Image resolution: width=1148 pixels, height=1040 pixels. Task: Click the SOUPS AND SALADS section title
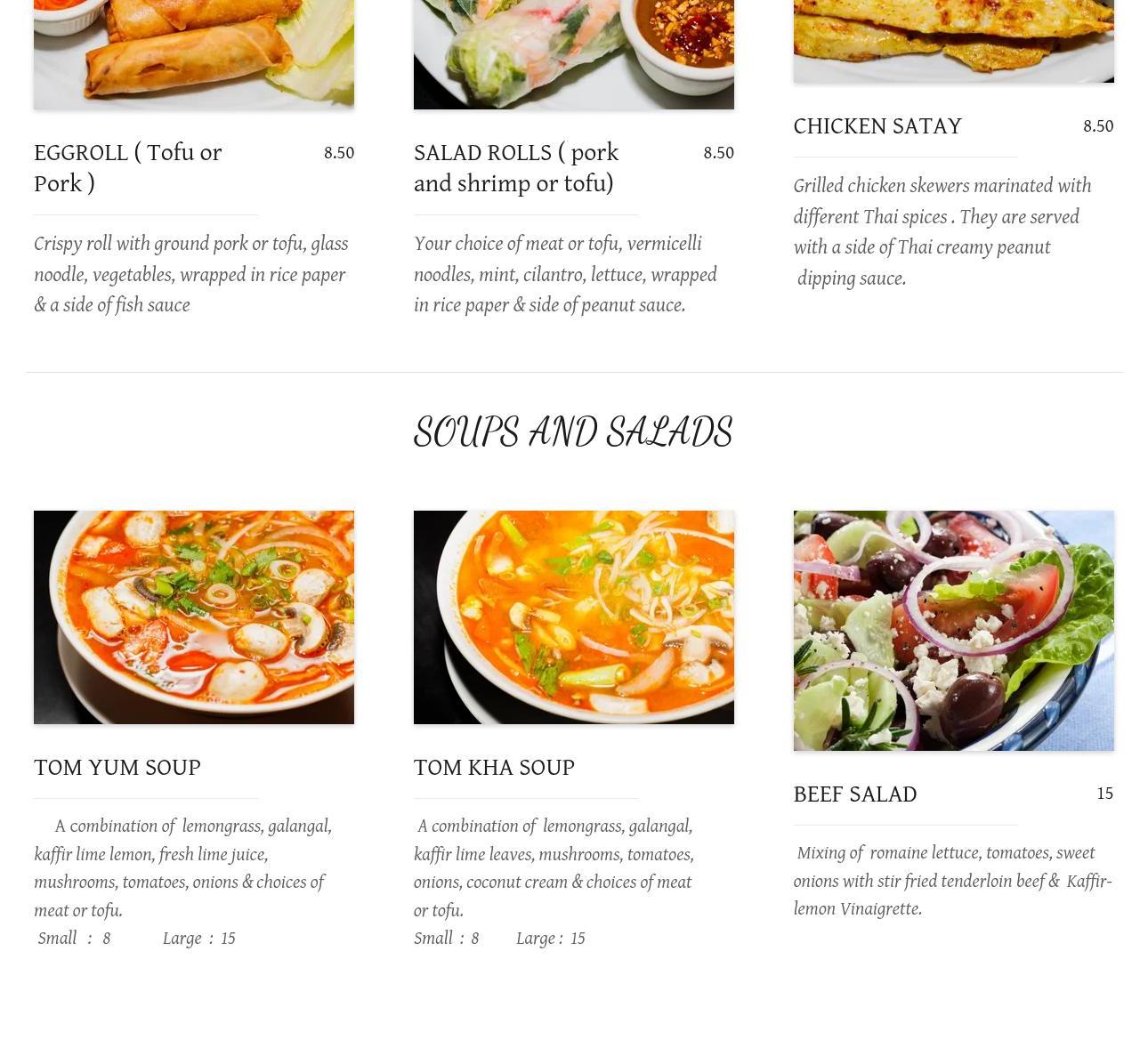coord(573,432)
